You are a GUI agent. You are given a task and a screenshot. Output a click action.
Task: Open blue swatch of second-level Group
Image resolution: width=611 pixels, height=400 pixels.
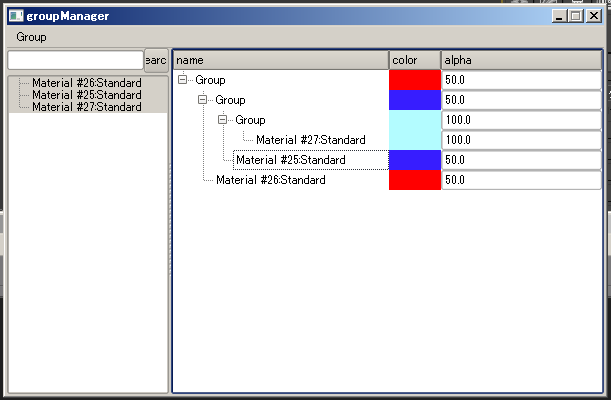point(415,100)
